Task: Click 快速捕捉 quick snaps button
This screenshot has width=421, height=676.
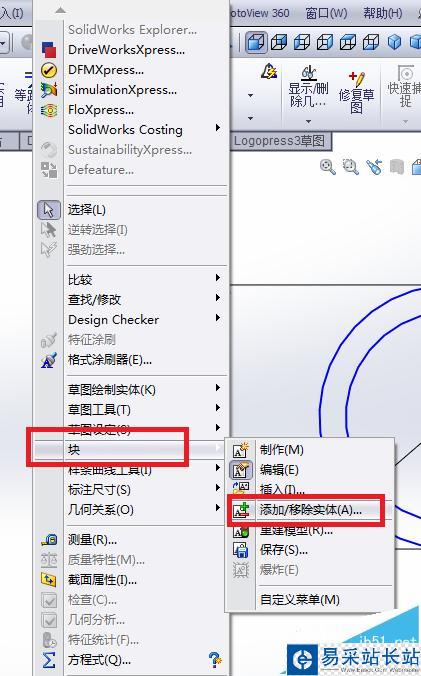Action: [404, 88]
